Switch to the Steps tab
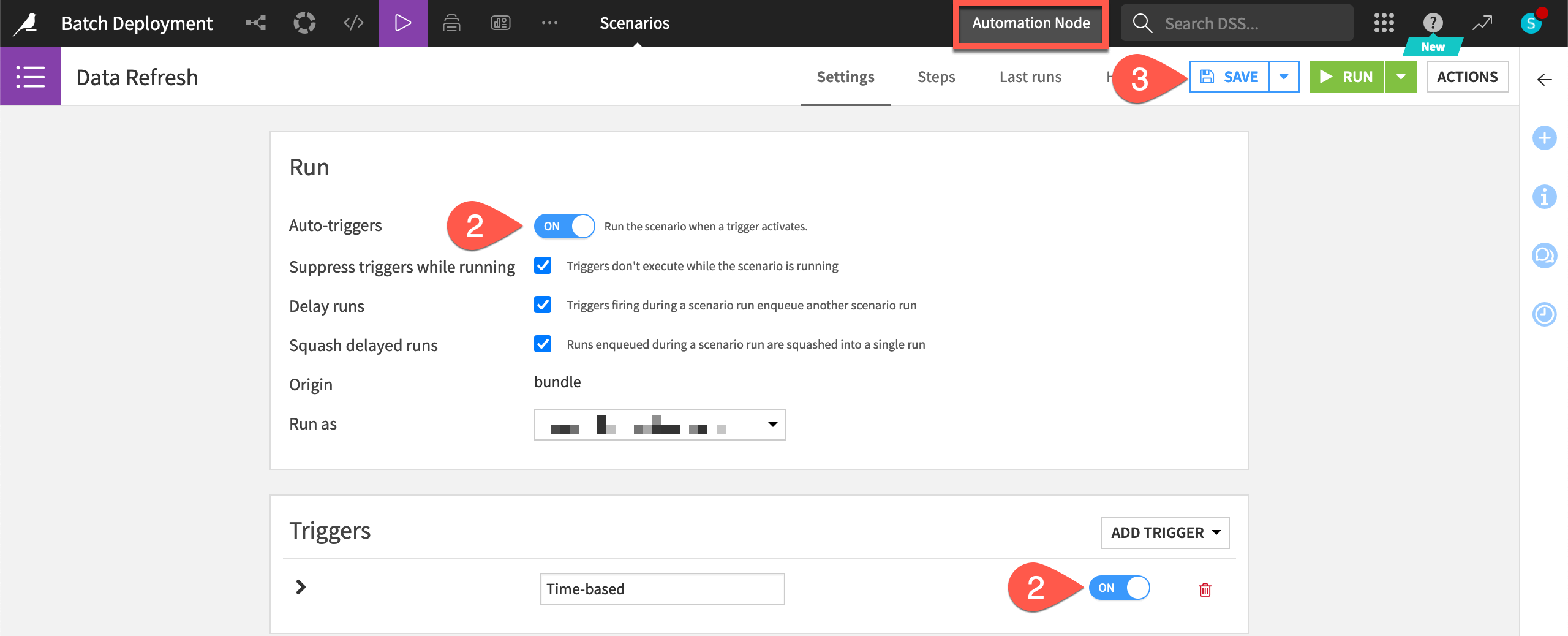 (936, 77)
